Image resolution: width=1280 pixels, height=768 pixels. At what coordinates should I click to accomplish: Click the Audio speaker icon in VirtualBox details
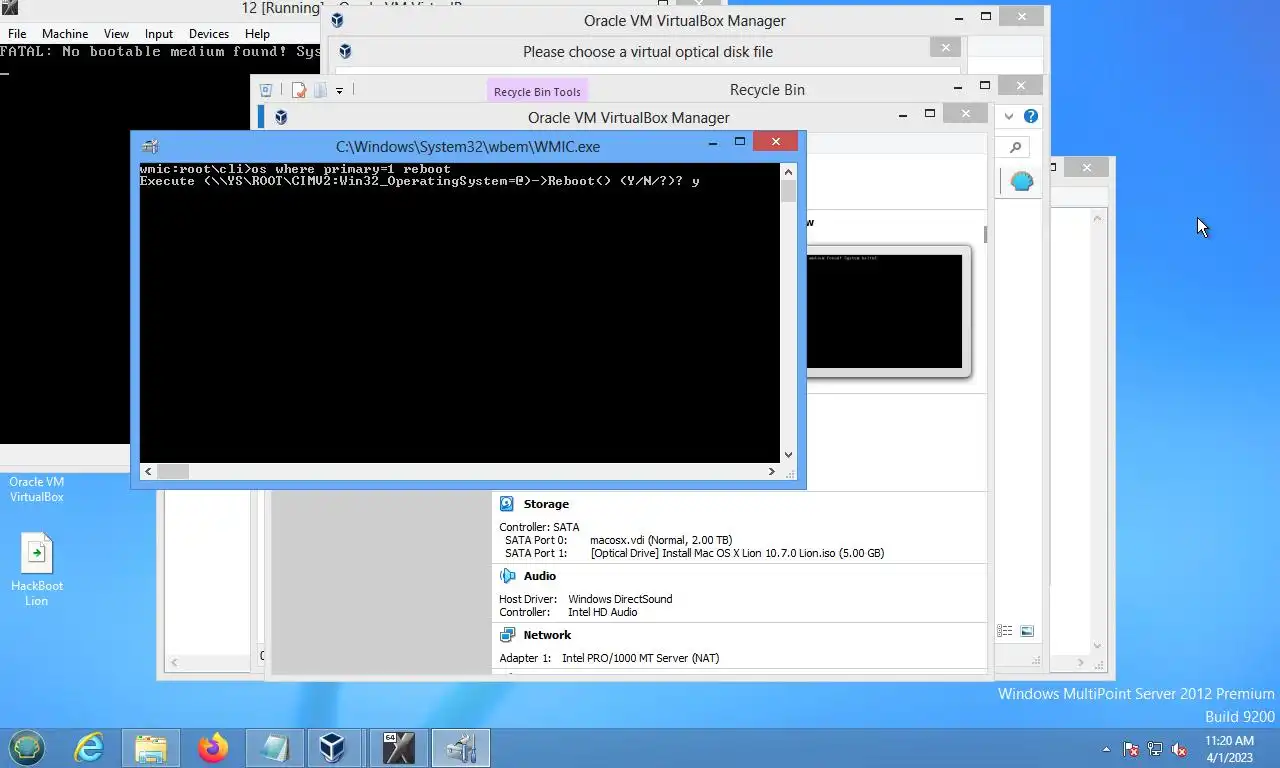coord(507,576)
